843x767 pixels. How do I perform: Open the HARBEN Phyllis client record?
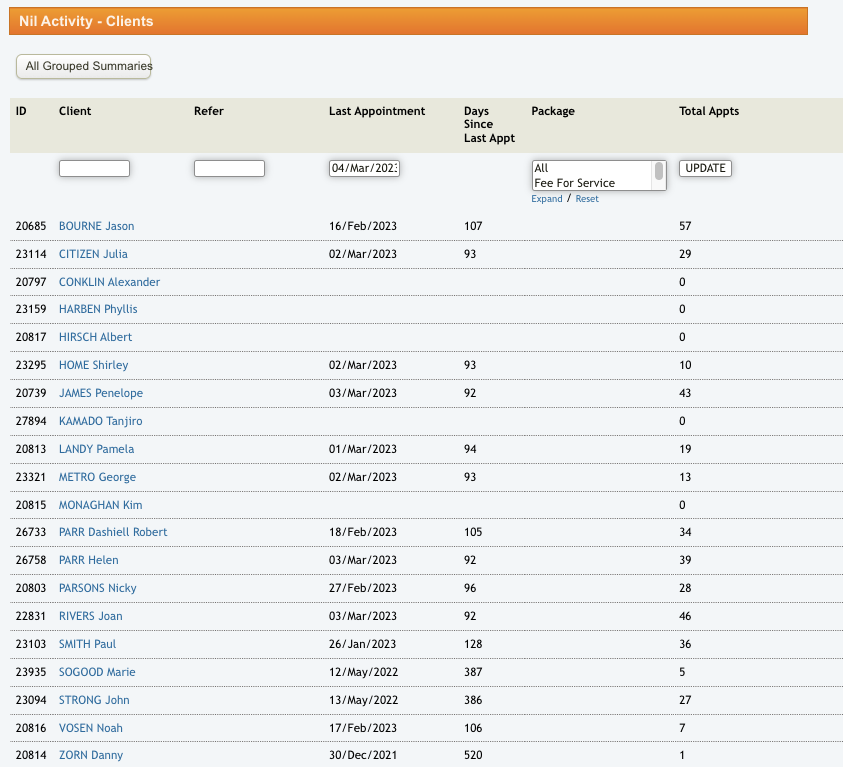98,310
